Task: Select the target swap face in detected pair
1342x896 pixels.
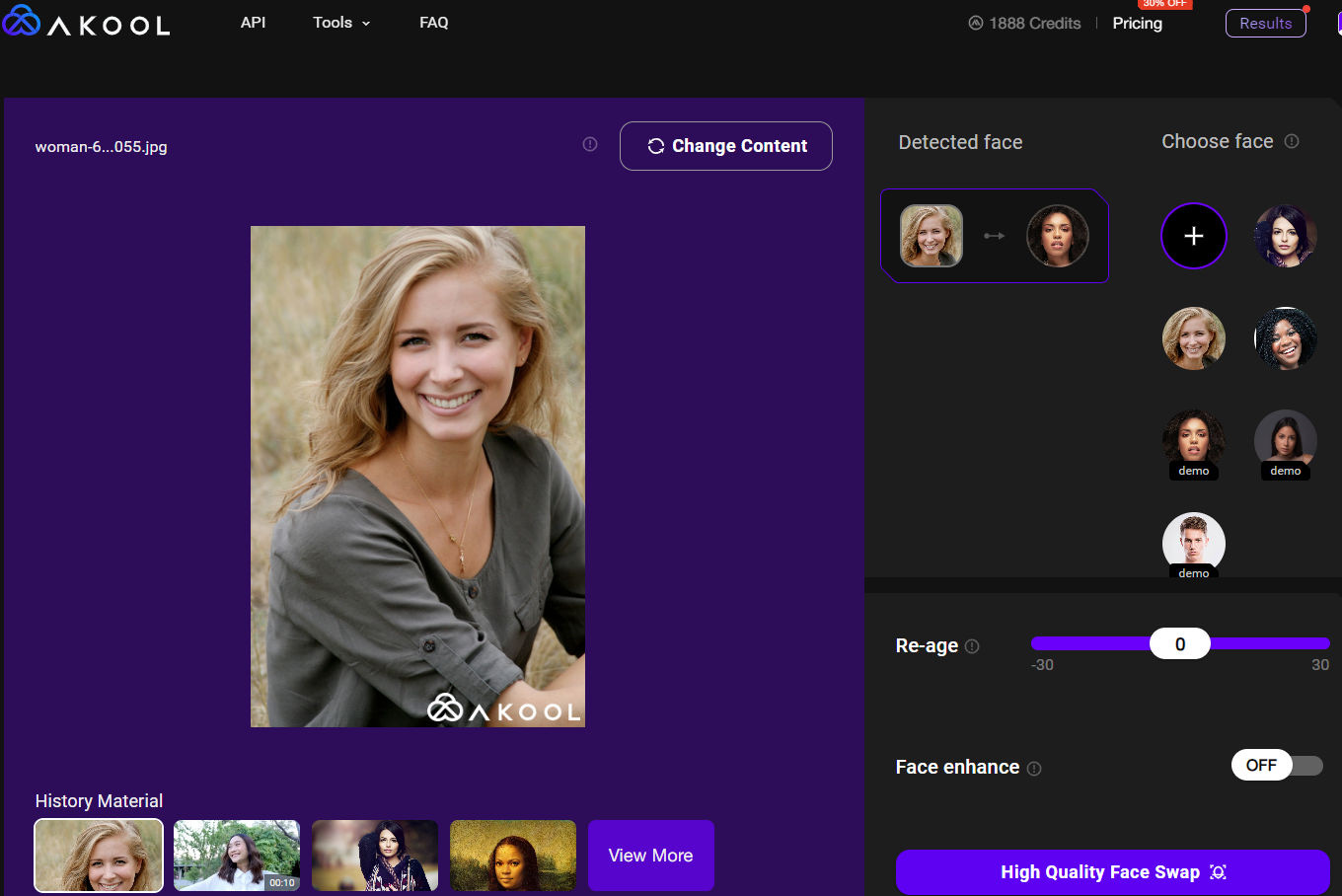Action: (x=1058, y=236)
